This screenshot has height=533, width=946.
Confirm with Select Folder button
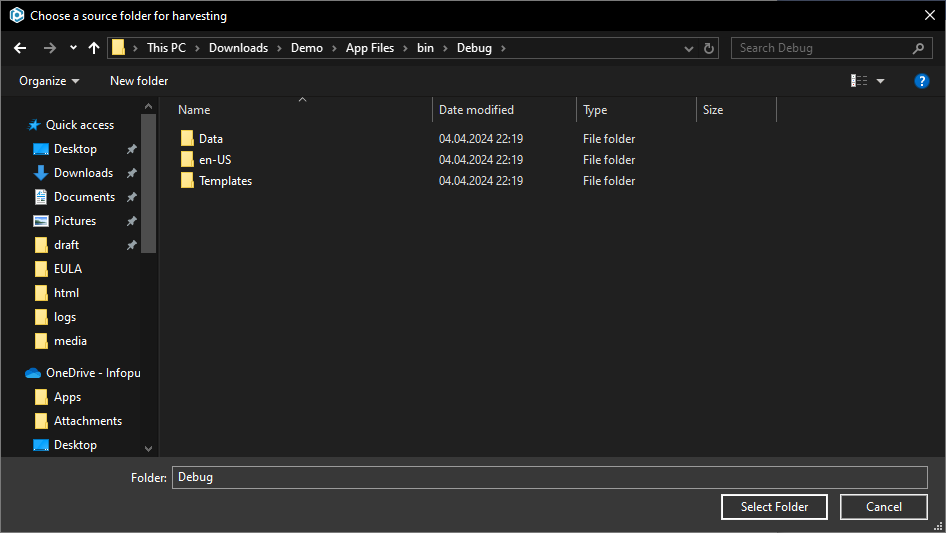[774, 507]
